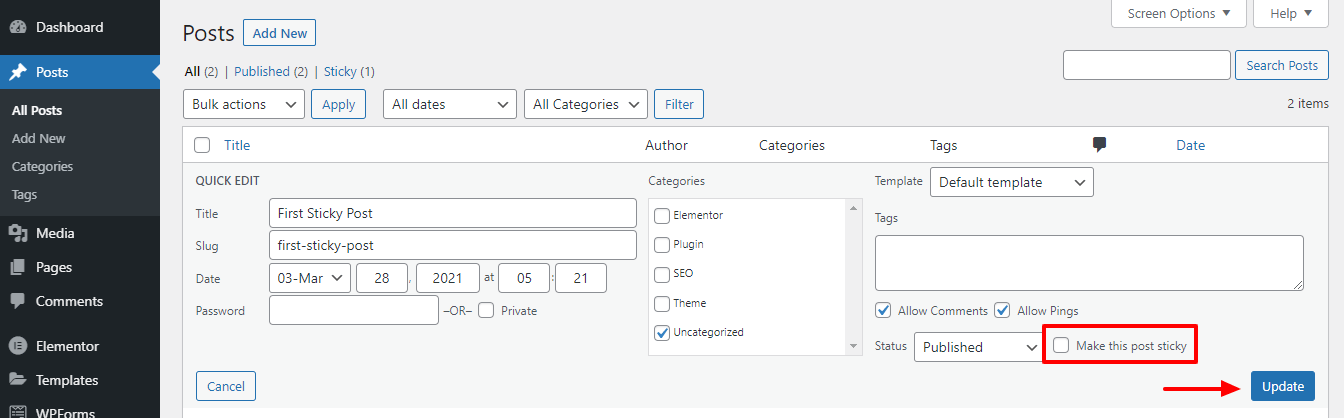Image resolution: width=1344 pixels, height=418 pixels.
Task: Click the Slug field first-sticky-post
Action: (453, 245)
